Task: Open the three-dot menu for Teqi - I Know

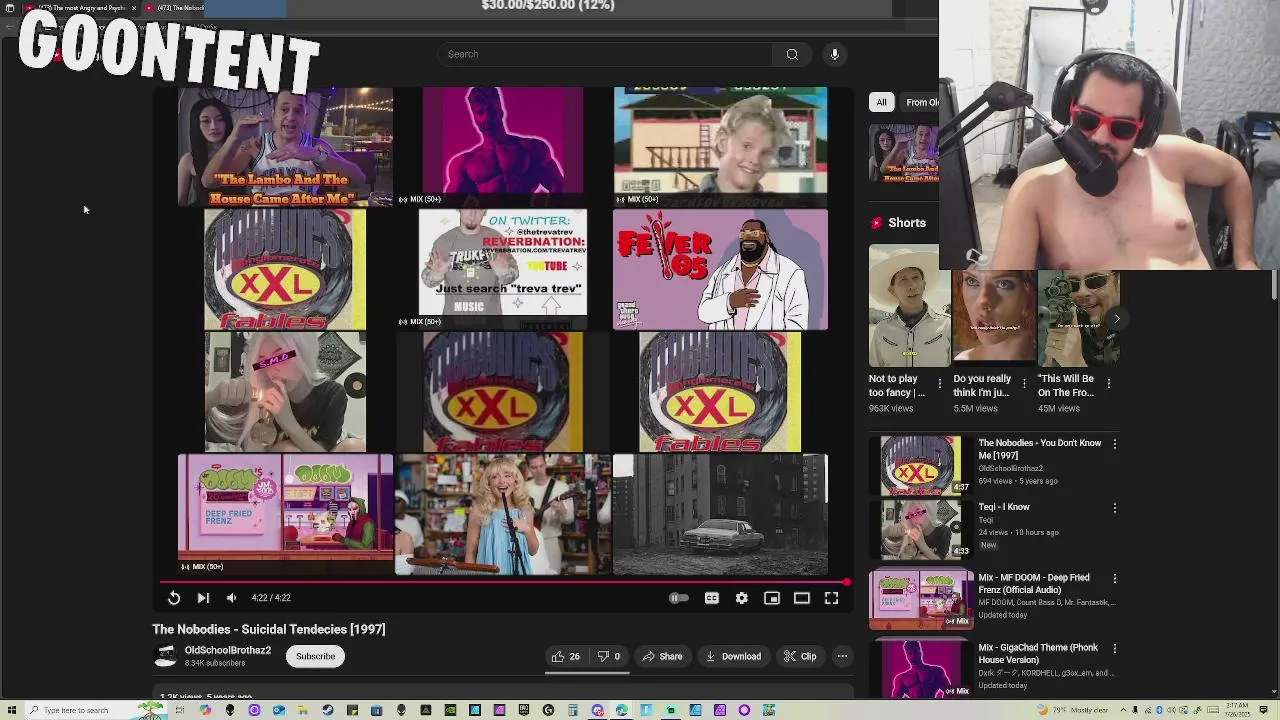Action: [x=1115, y=508]
